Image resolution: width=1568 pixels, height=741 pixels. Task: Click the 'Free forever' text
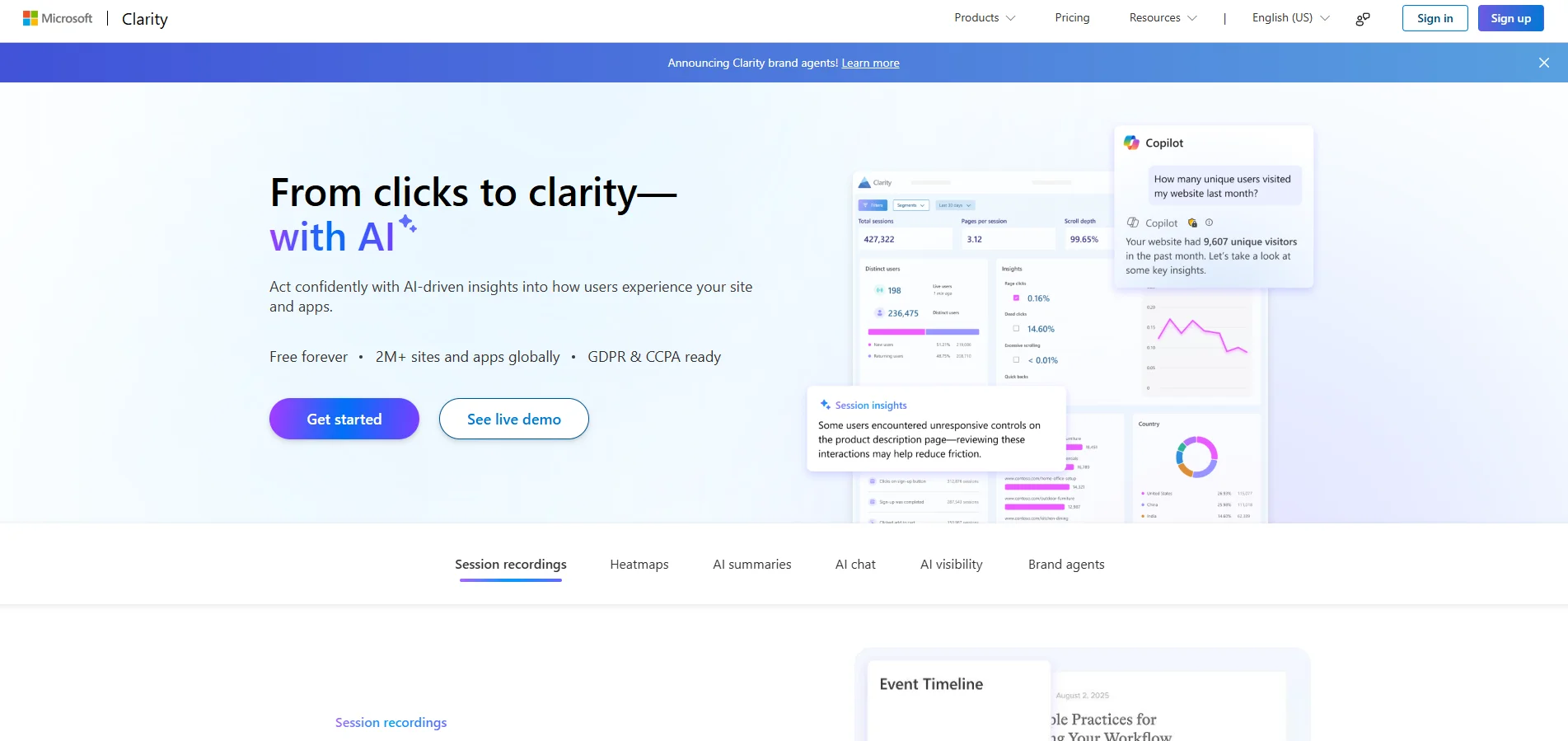click(x=309, y=357)
